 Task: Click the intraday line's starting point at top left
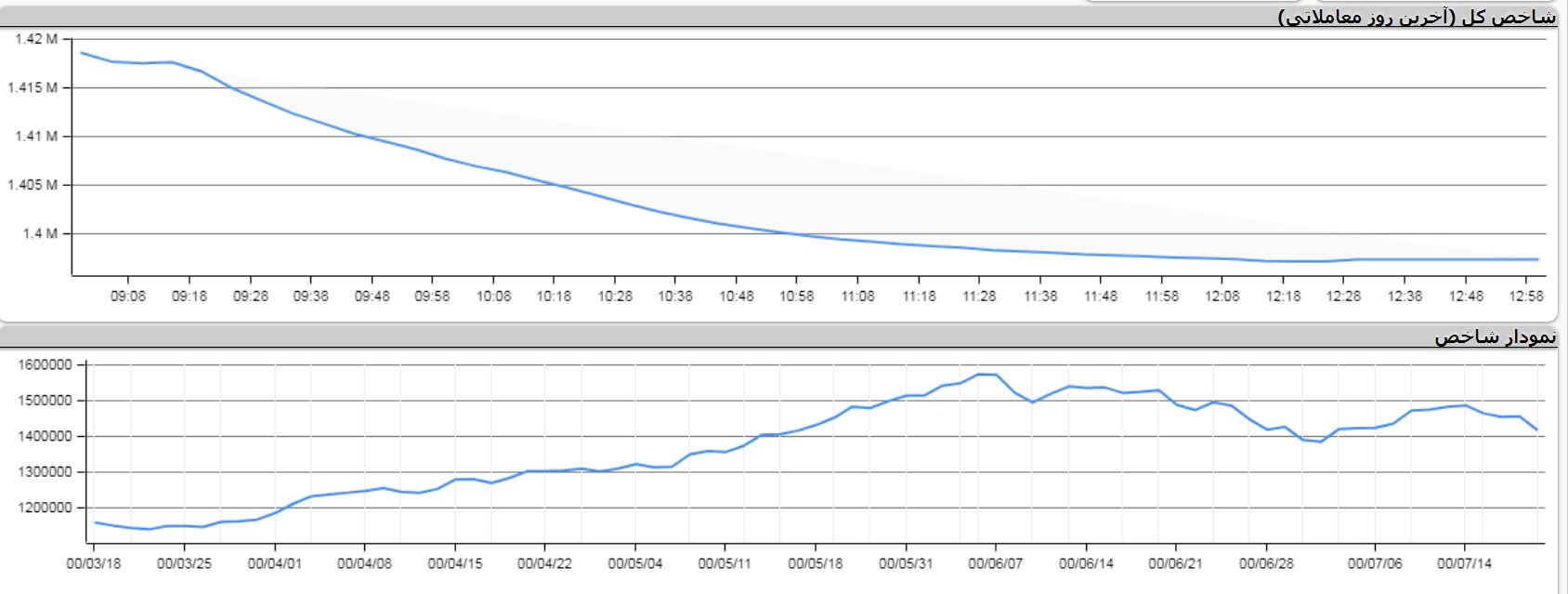[82, 53]
